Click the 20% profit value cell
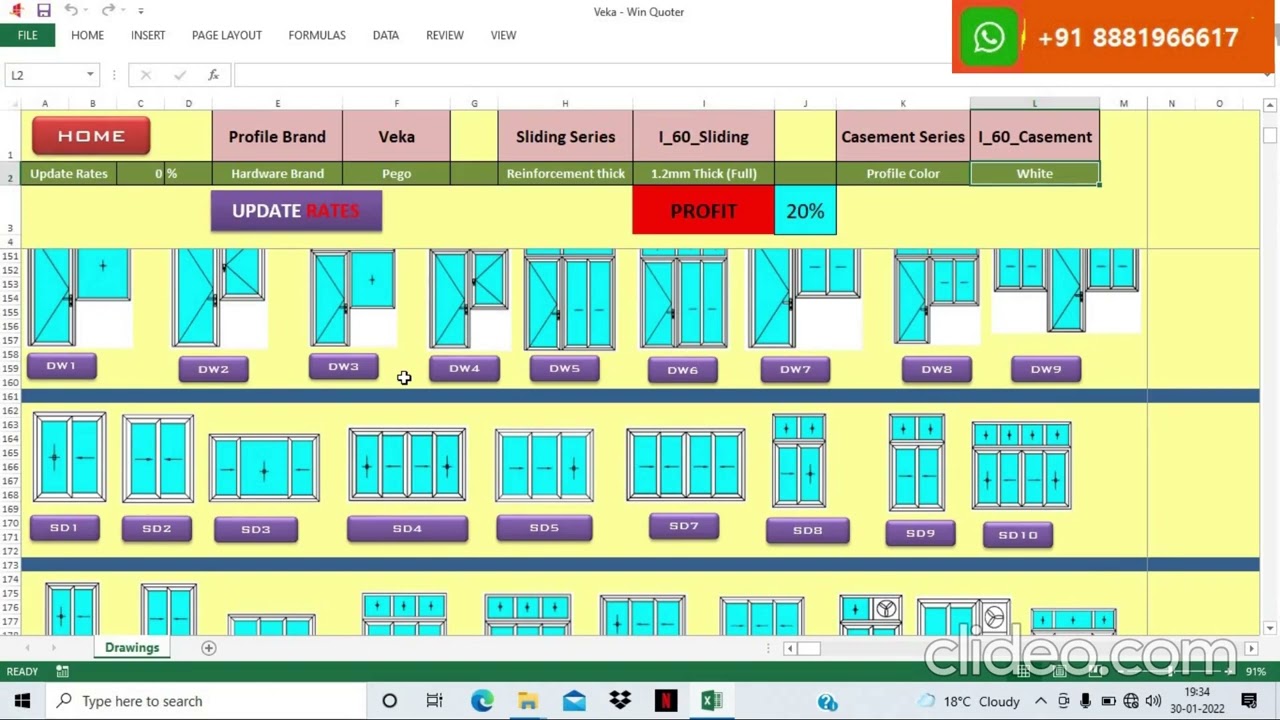1280x720 pixels. (x=805, y=211)
